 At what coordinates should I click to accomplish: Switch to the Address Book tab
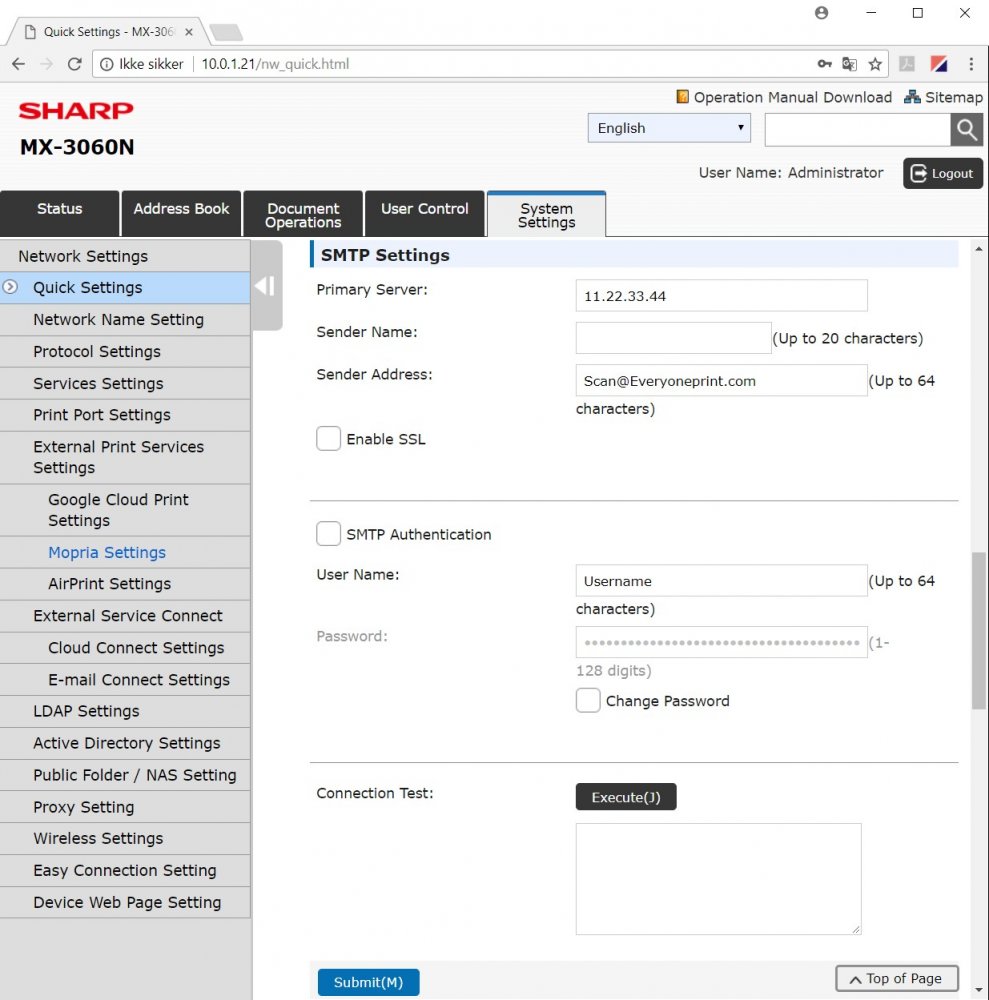tap(181, 209)
